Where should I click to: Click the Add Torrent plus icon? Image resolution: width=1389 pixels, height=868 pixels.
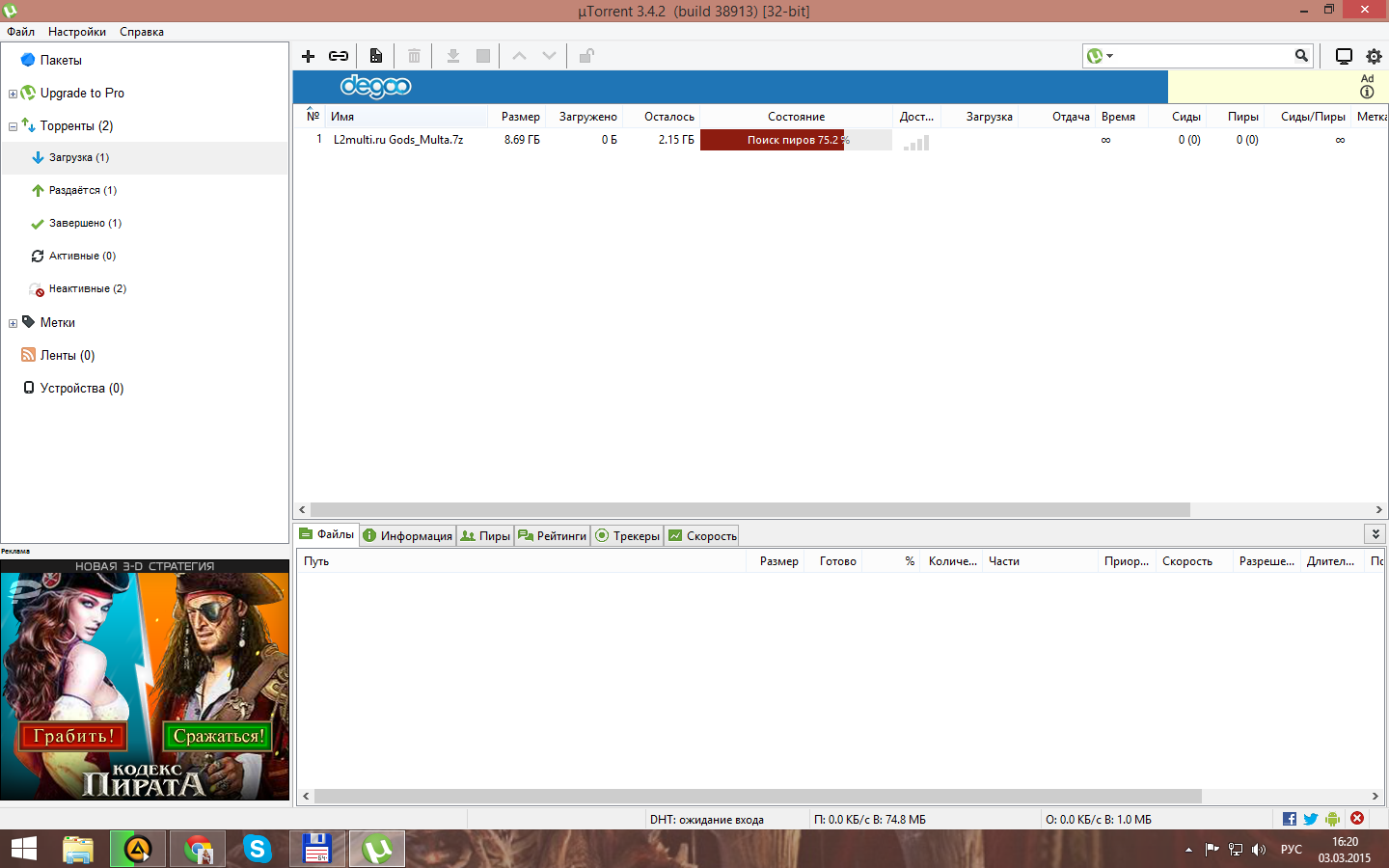[309, 56]
